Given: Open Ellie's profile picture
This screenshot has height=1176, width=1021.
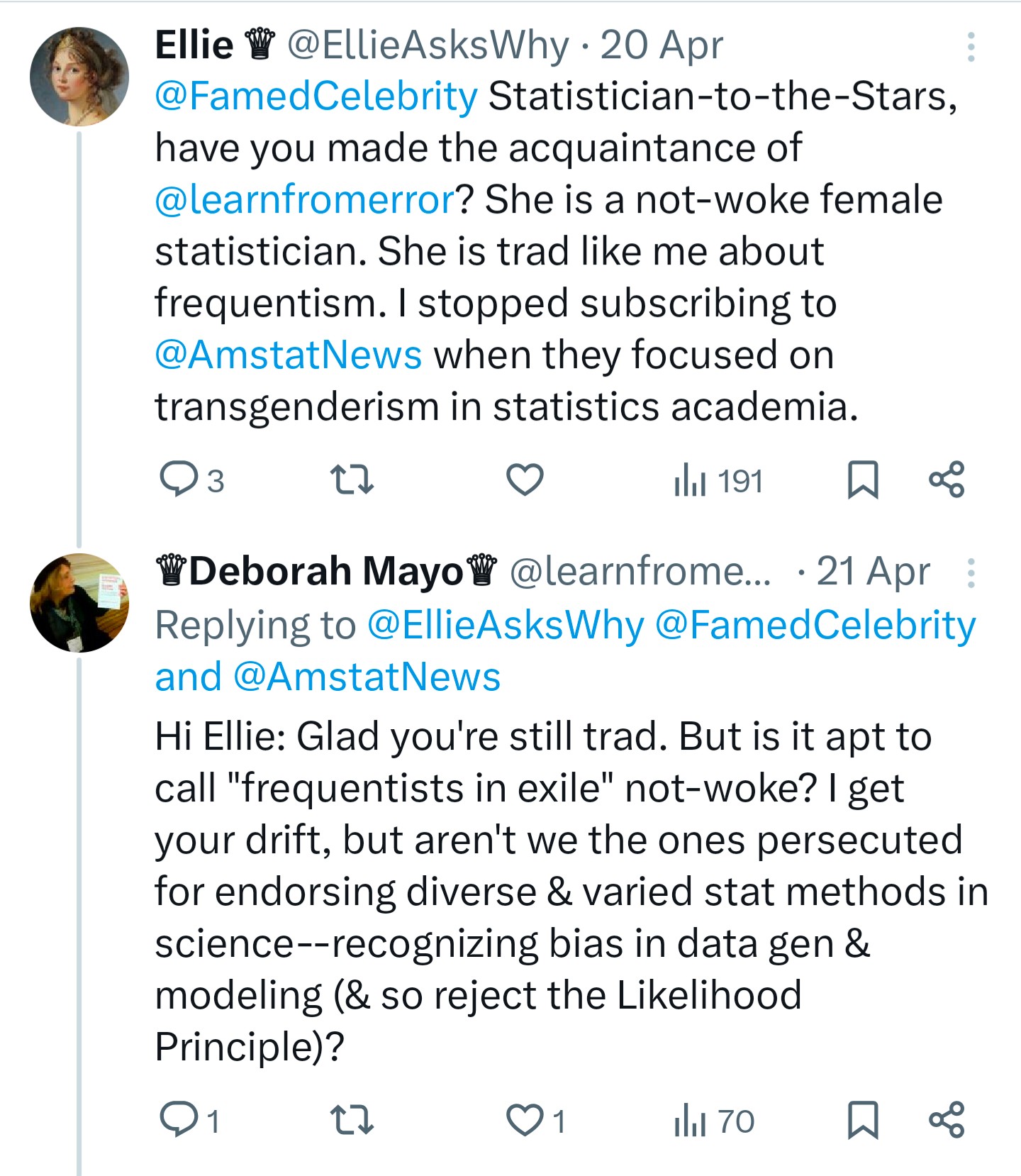Looking at the screenshot, I should pos(79,77).
